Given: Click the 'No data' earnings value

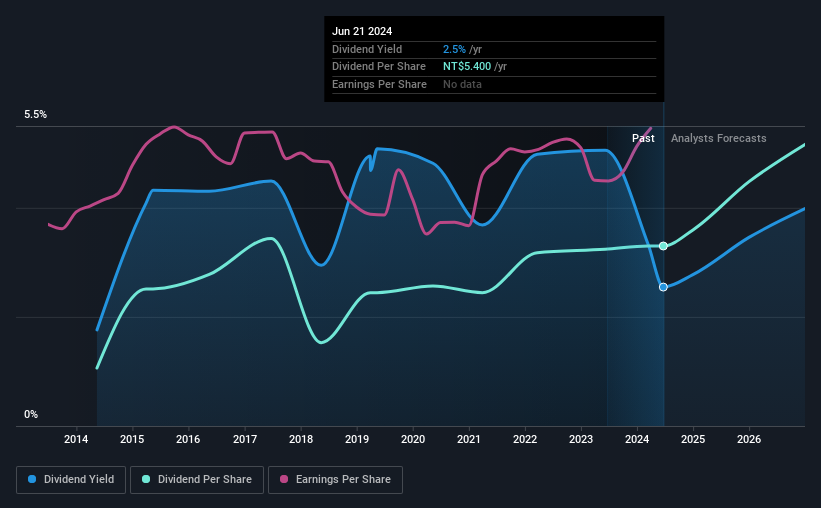Looking at the screenshot, I should (462, 84).
